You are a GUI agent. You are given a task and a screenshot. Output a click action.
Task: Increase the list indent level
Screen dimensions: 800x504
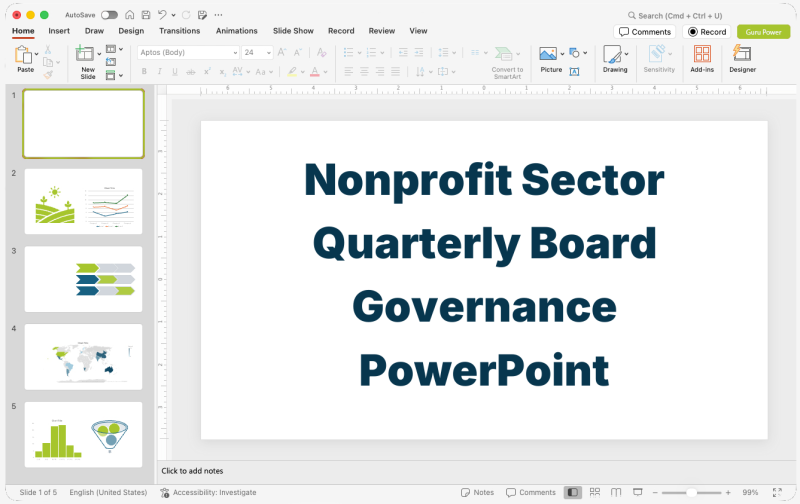click(419, 52)
